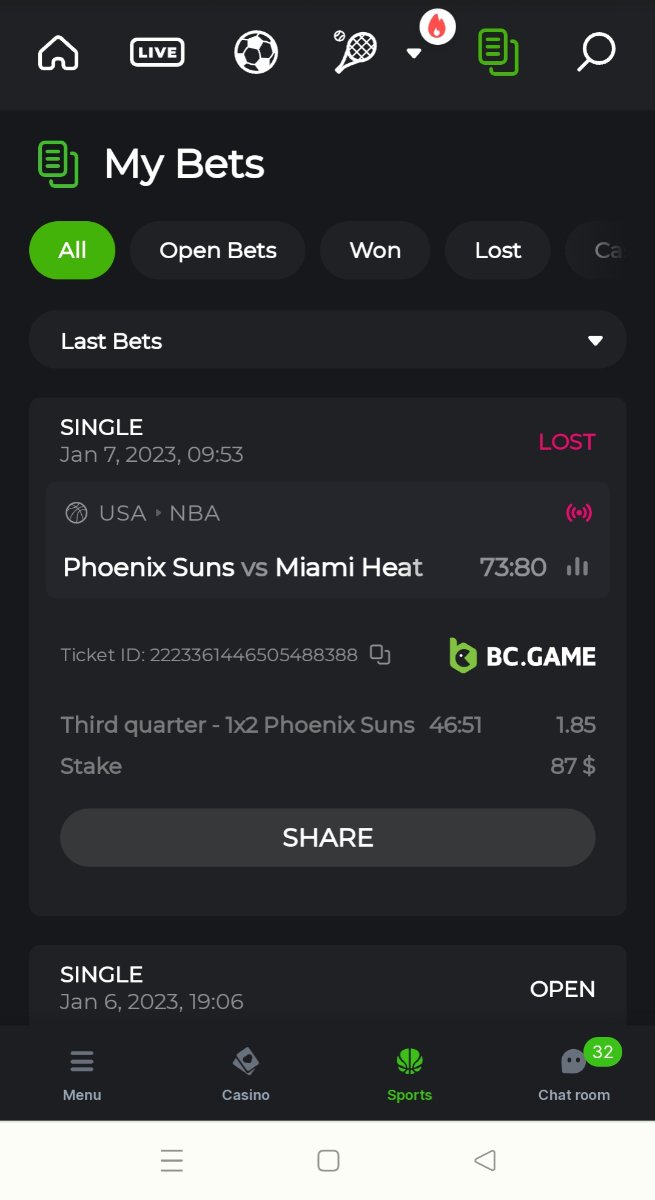Open the Casino section
The width and height of the screenshot is (655, 1200).
pos(246,1074)
